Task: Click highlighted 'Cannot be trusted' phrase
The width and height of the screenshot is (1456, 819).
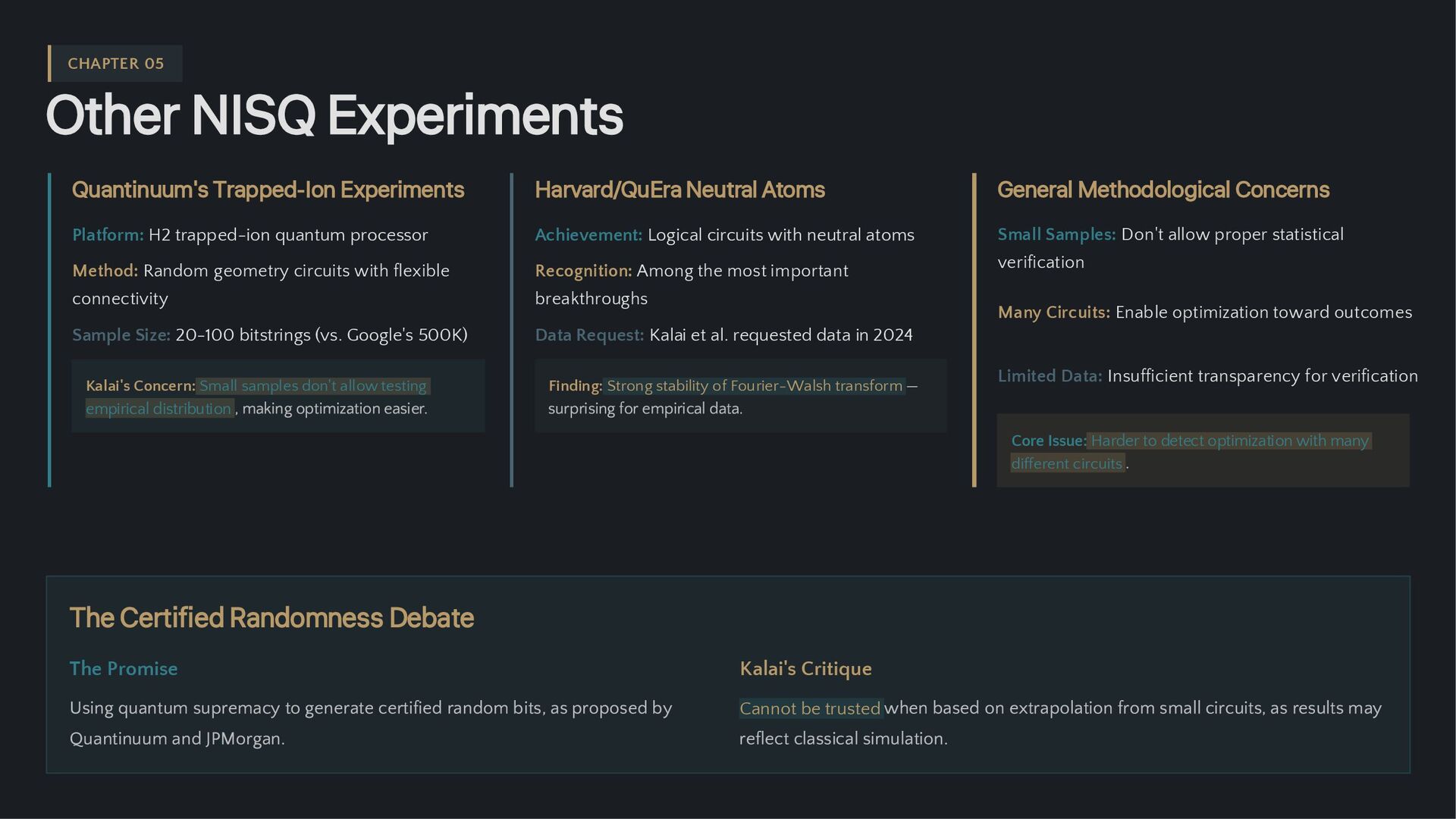Action: (810, 708)
